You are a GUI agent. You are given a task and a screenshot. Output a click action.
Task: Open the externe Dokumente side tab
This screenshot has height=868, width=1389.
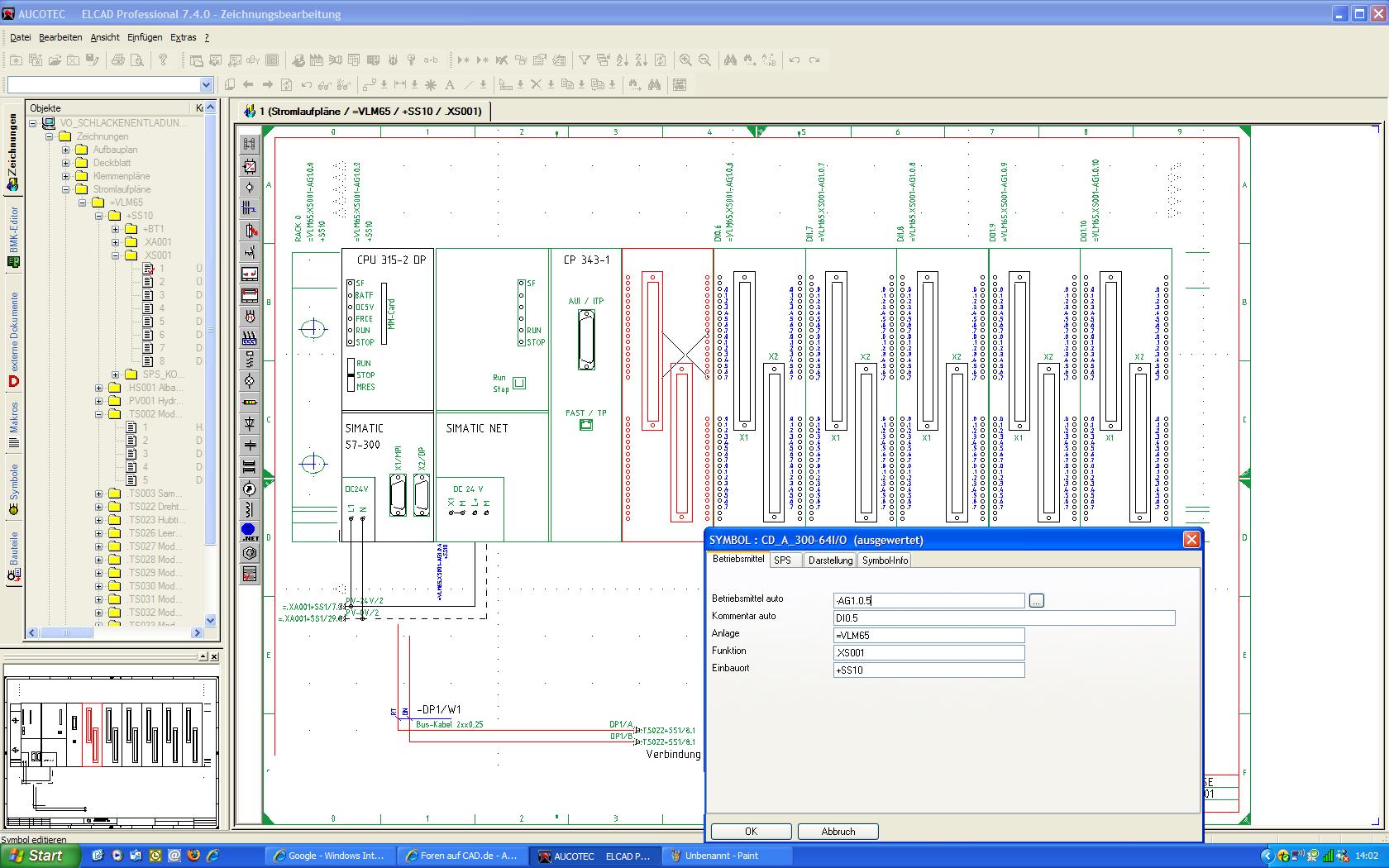13,339
